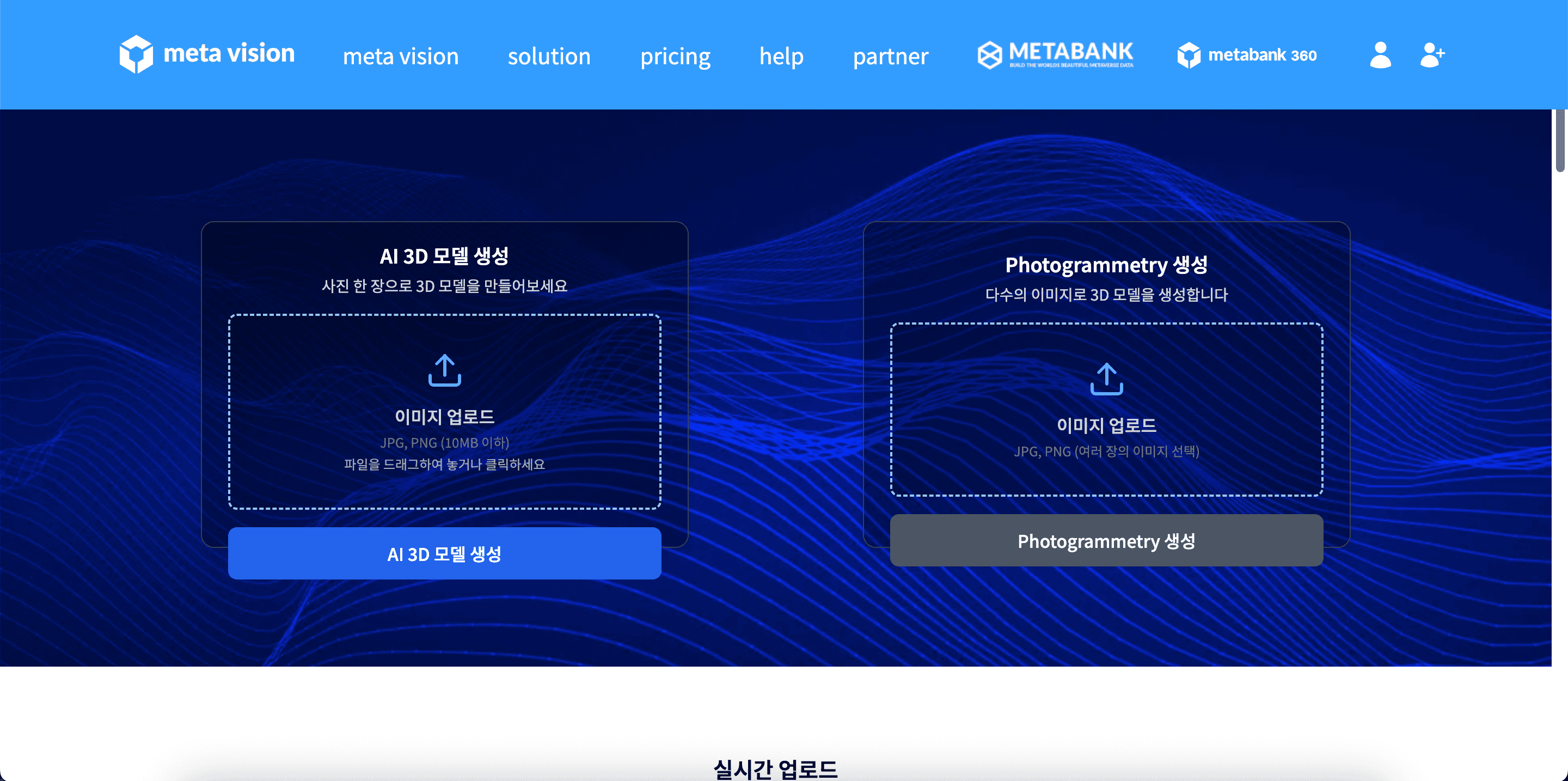This screenshot has height=781, width=1568.
Task: Click the METABANK hexagon logo
Action: 990,55
